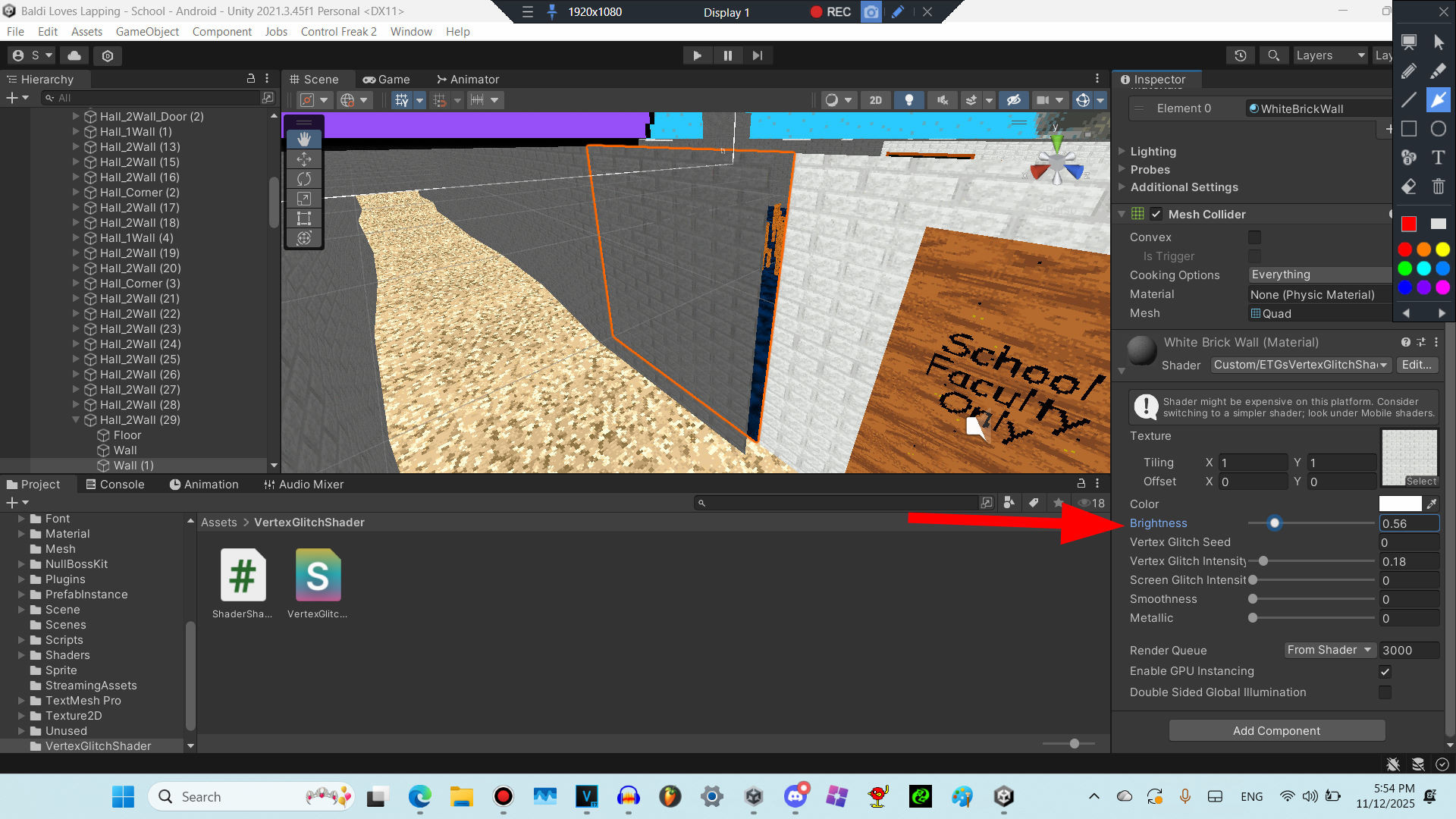The width and height of the screenshot is (1456, 819).
Task: Click the camera capture icon in the recording bar
Action: coord(871,12)
